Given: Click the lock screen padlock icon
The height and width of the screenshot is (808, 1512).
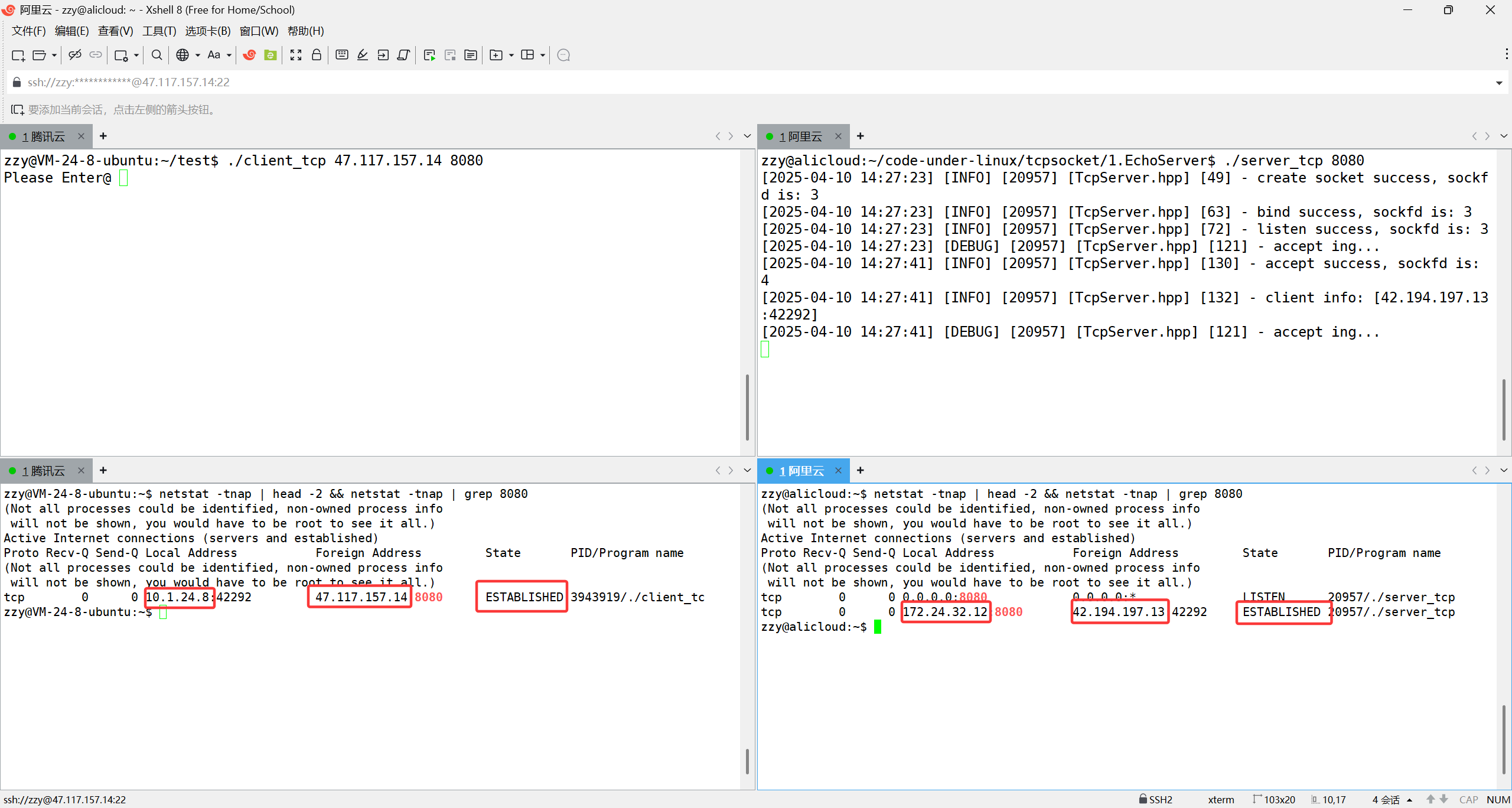Looking at the screenshot, I should click(x=317, y=55).
